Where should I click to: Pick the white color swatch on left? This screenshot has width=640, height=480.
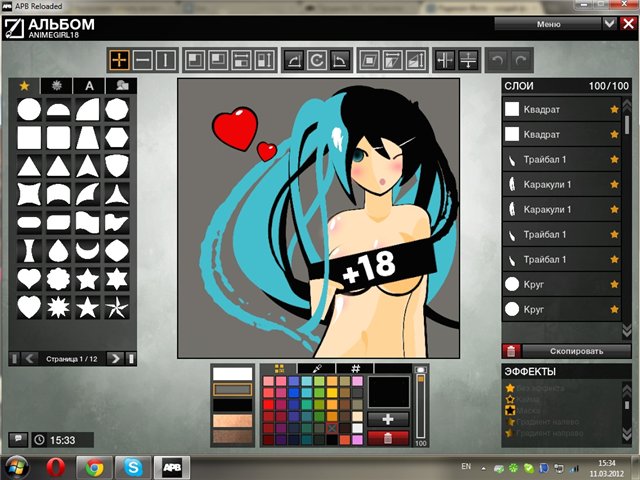pos(232,373)
